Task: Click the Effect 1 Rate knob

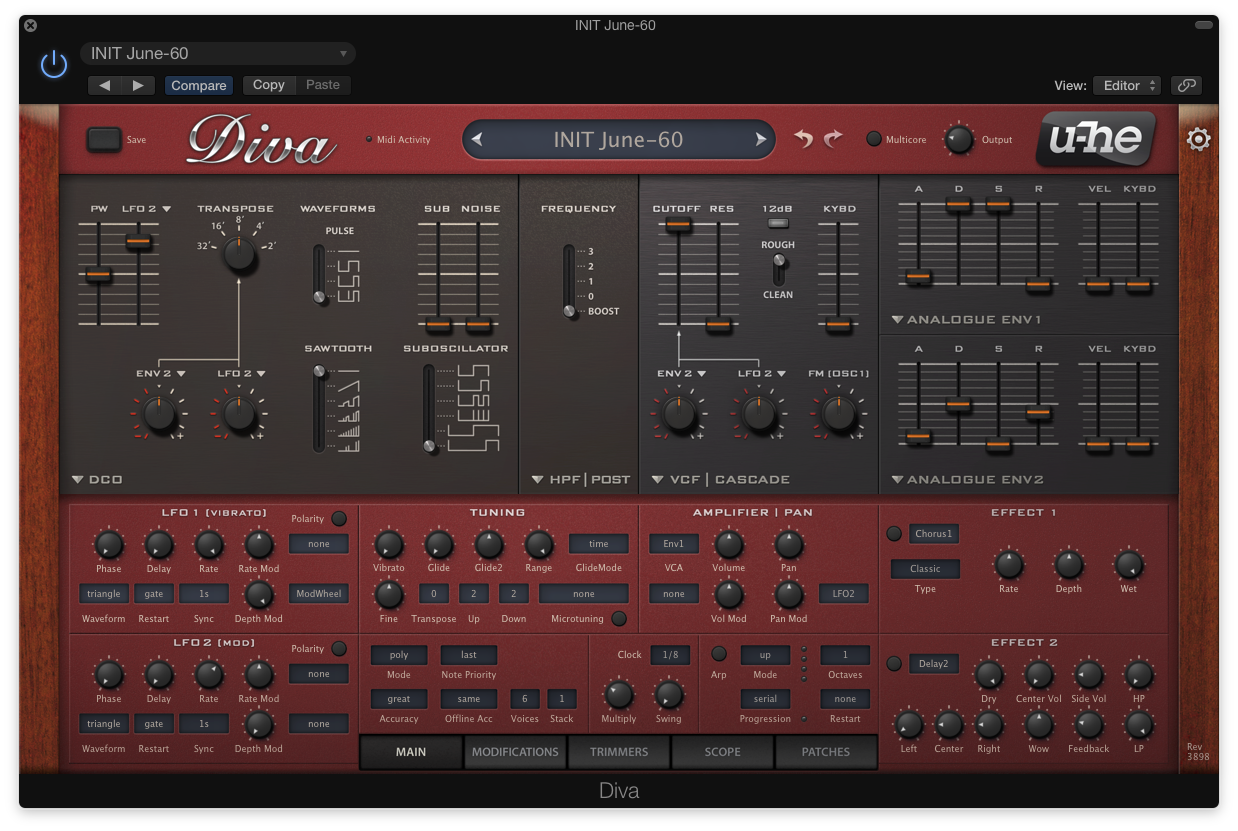Action: [x=1008, y=565]
